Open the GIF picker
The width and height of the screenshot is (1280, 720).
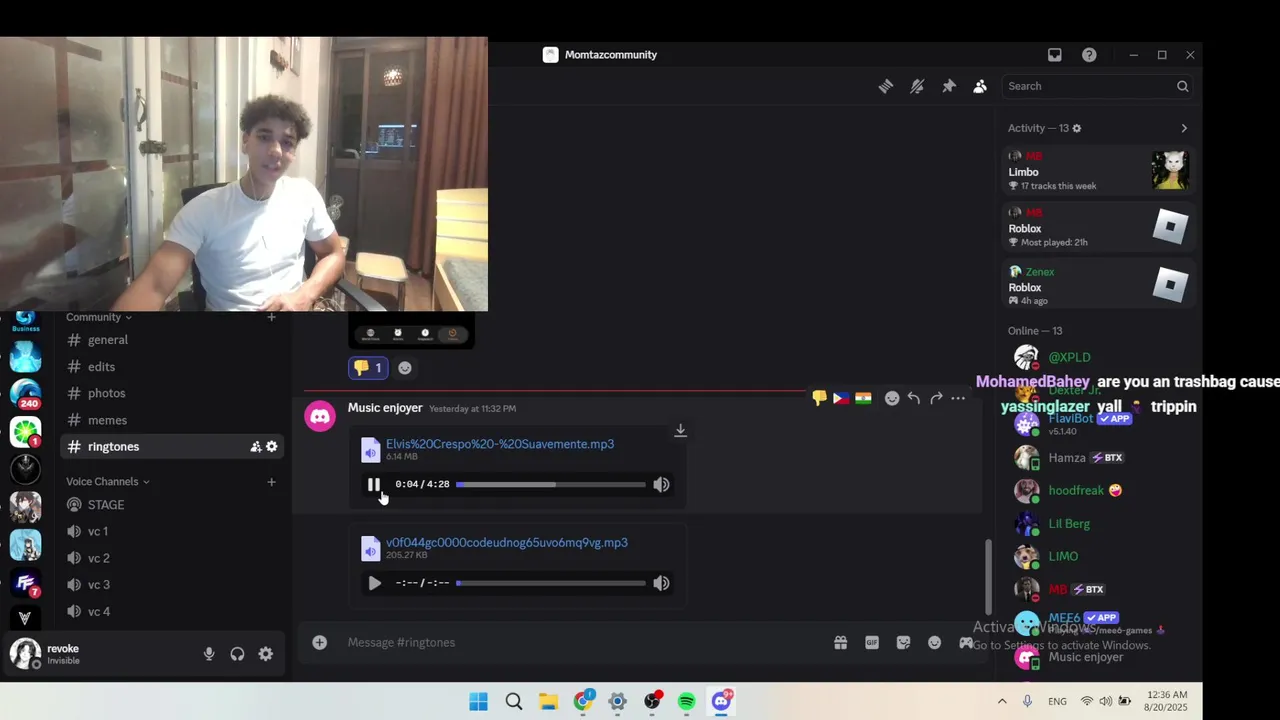point(872,643)
